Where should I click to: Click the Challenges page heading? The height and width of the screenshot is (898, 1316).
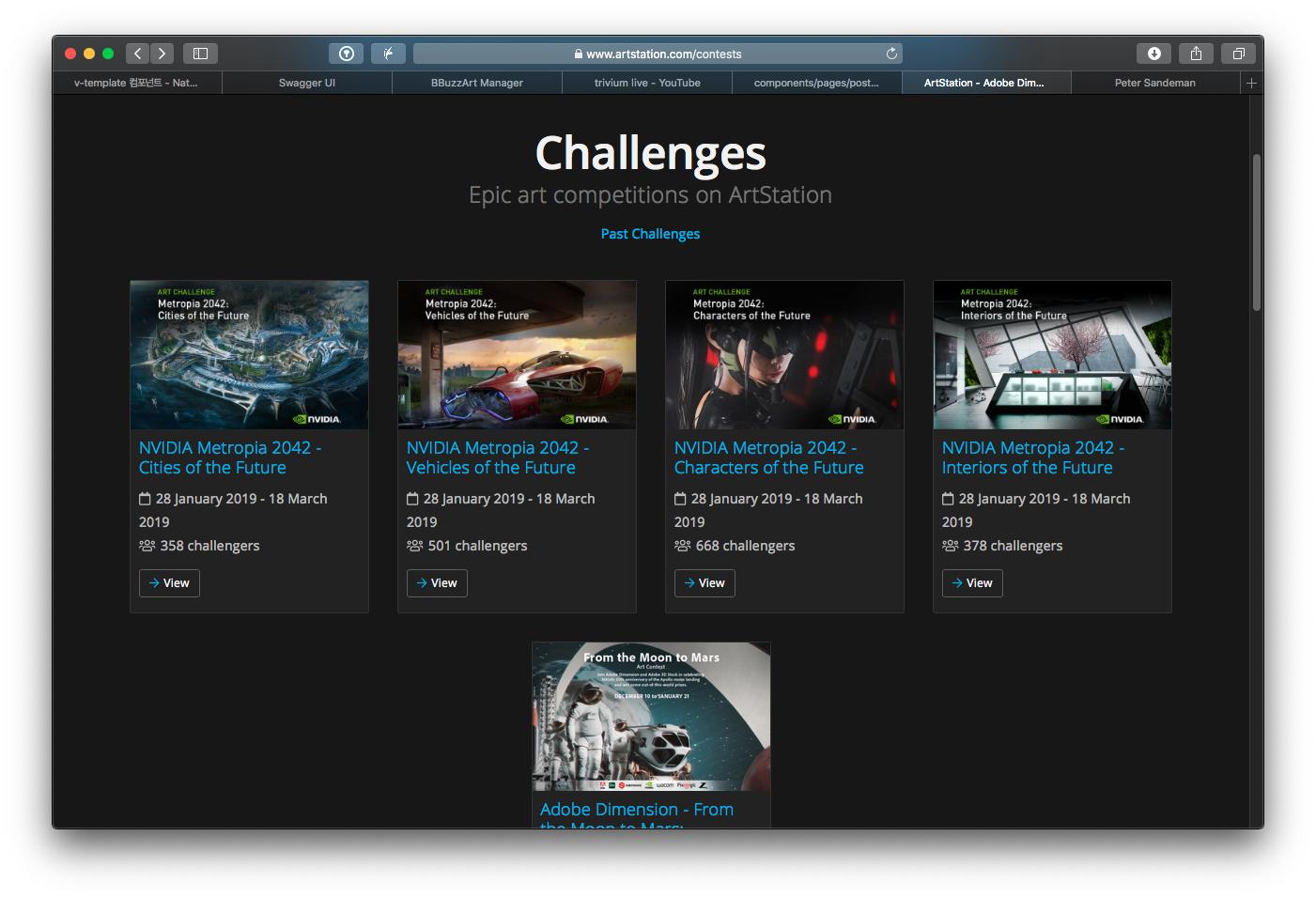click(650, 152)
